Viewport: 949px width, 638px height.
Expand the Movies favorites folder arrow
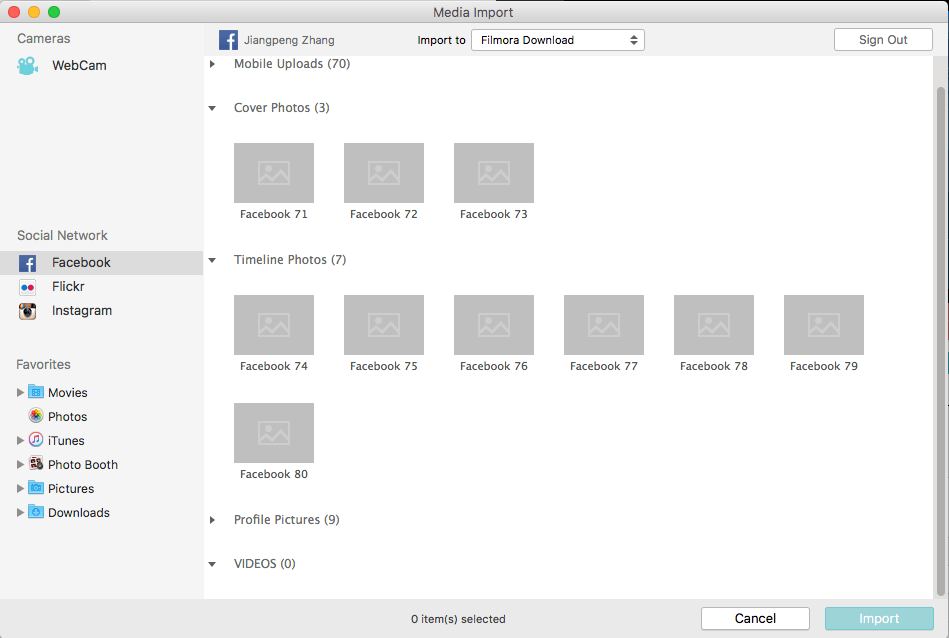tap(20, 392)
